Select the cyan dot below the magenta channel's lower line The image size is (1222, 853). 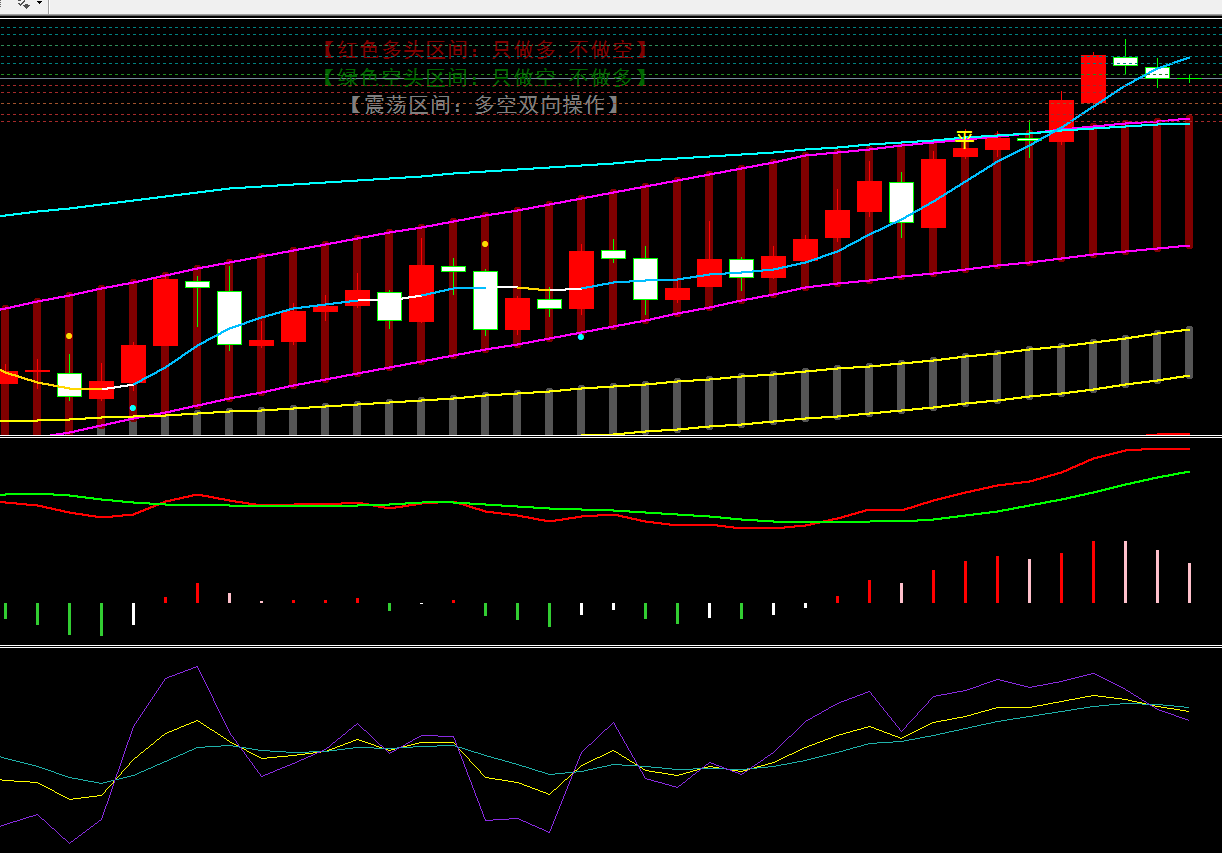click(581, 337)
